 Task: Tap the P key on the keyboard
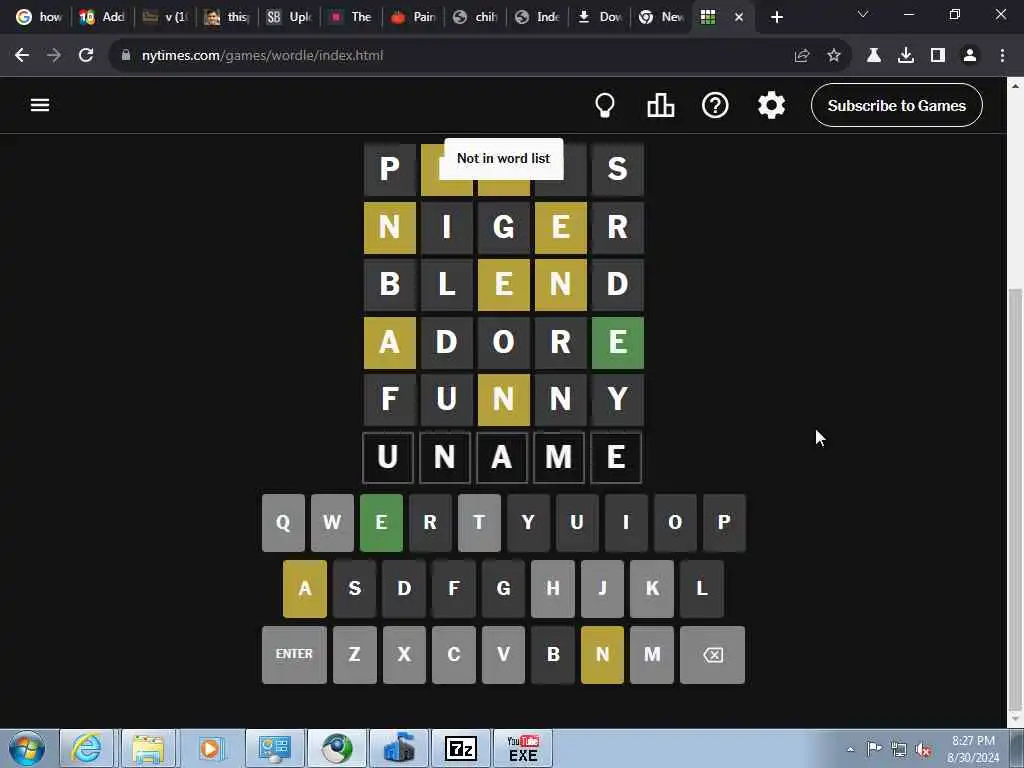pos(724,522)
